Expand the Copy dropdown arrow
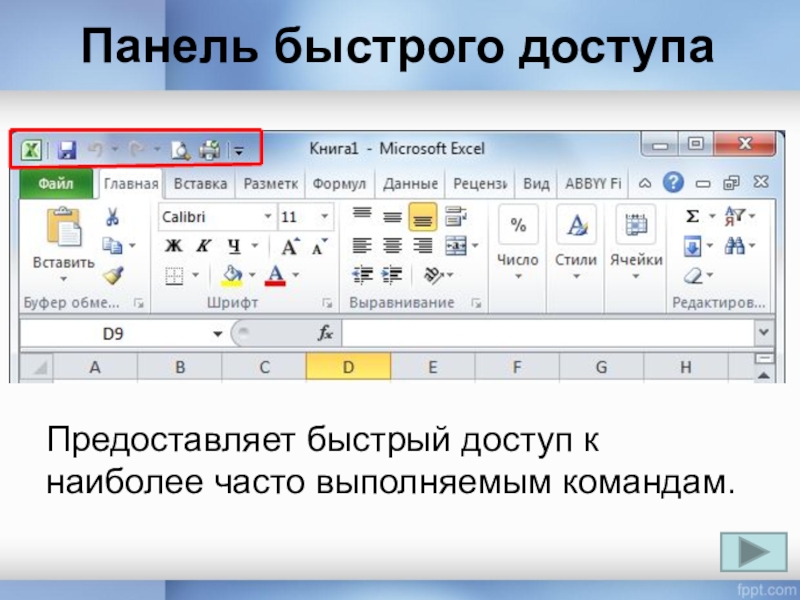Viewport: 800px width, 600px height. pos(132,246)
